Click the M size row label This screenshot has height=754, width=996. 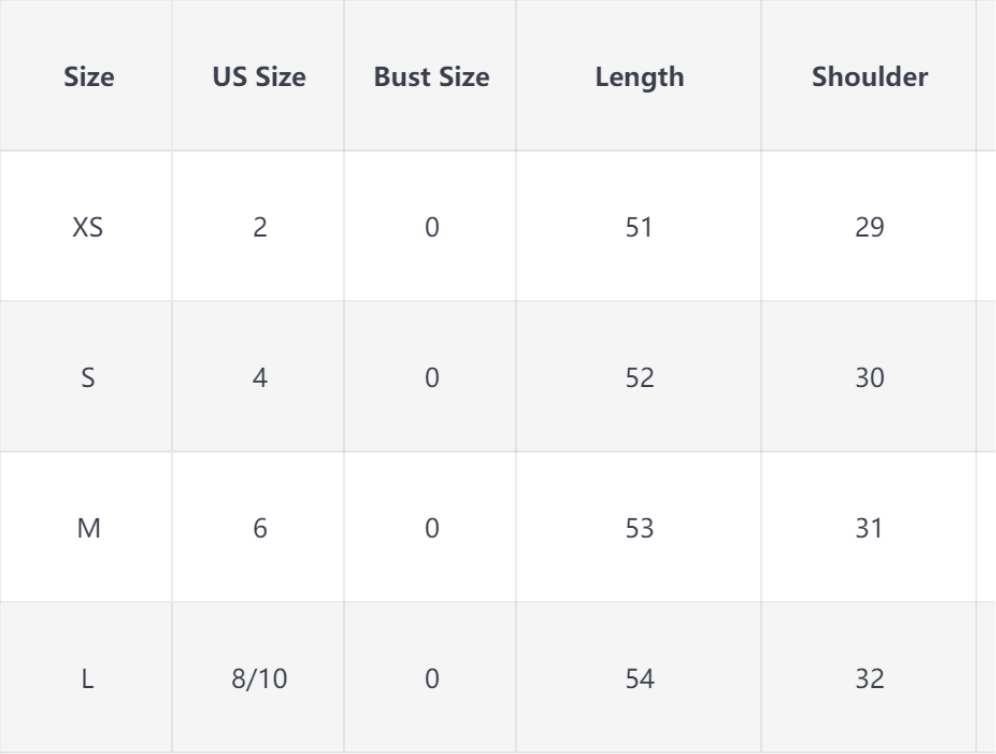click(x=89, y=528)
